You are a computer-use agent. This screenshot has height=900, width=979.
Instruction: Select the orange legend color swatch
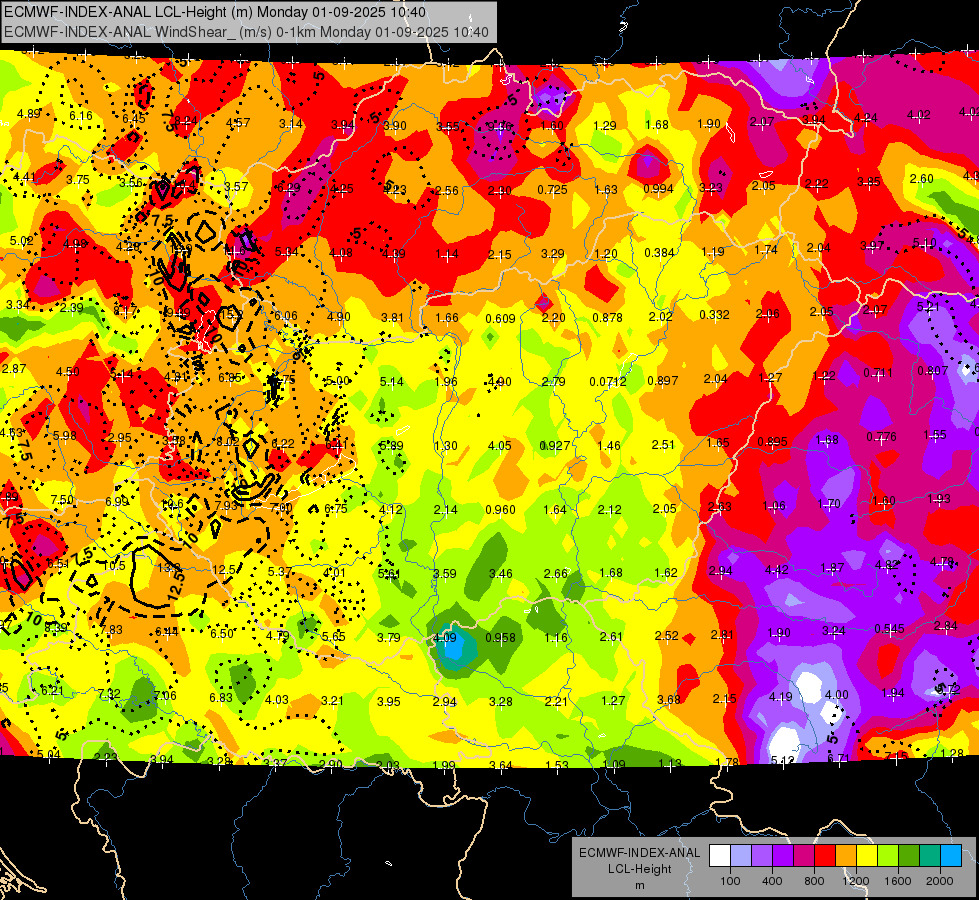pos(846,856)
